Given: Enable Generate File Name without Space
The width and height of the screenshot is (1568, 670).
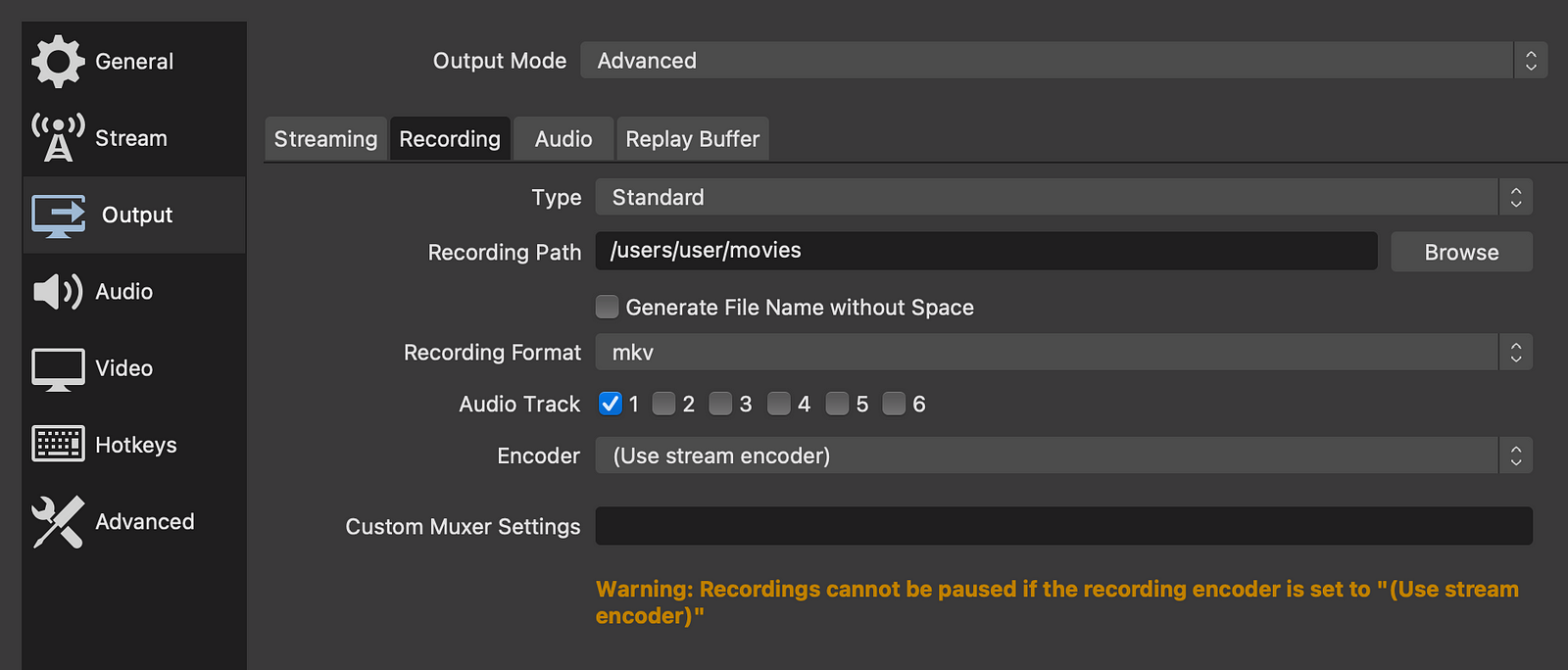Looking at the screenshot, I should 608,308.
